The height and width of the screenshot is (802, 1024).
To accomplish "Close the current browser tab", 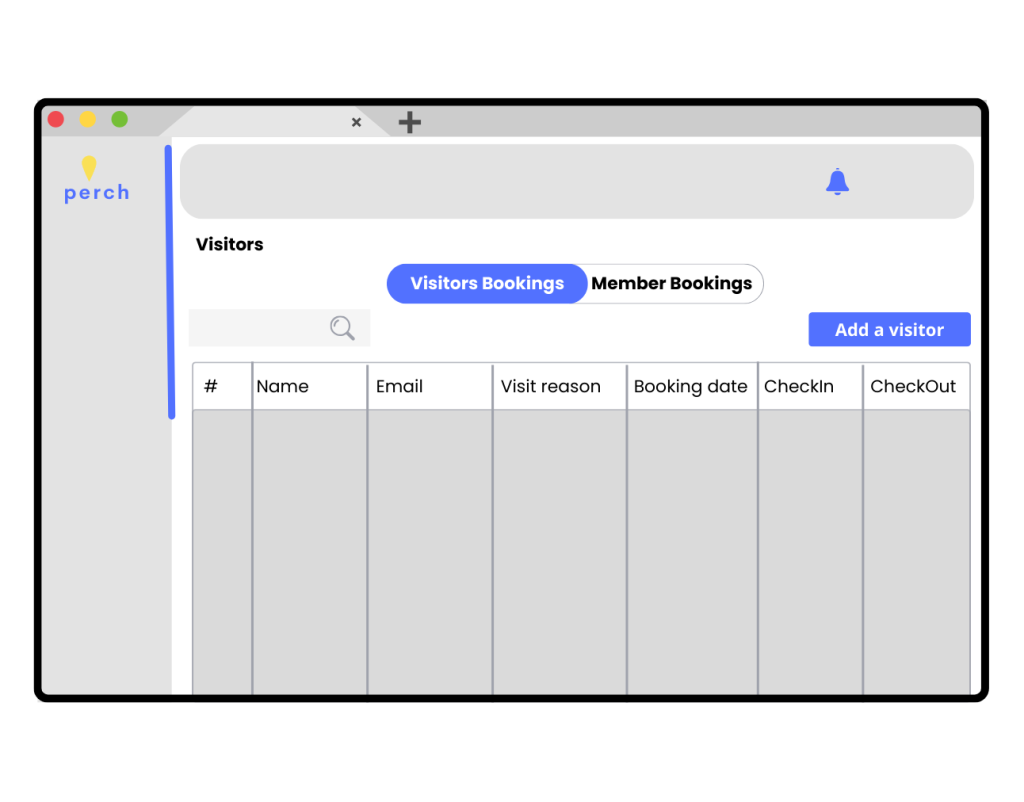I will [356, 122].
